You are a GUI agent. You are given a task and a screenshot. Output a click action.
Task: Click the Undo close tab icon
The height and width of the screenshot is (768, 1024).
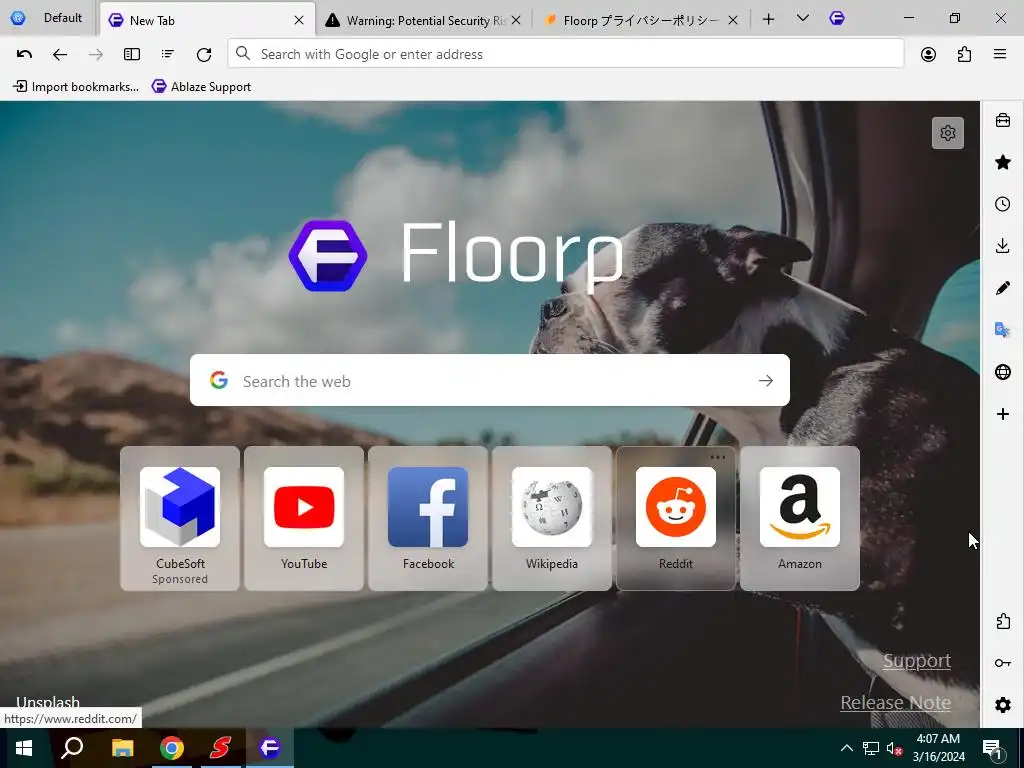pos(24,54)
